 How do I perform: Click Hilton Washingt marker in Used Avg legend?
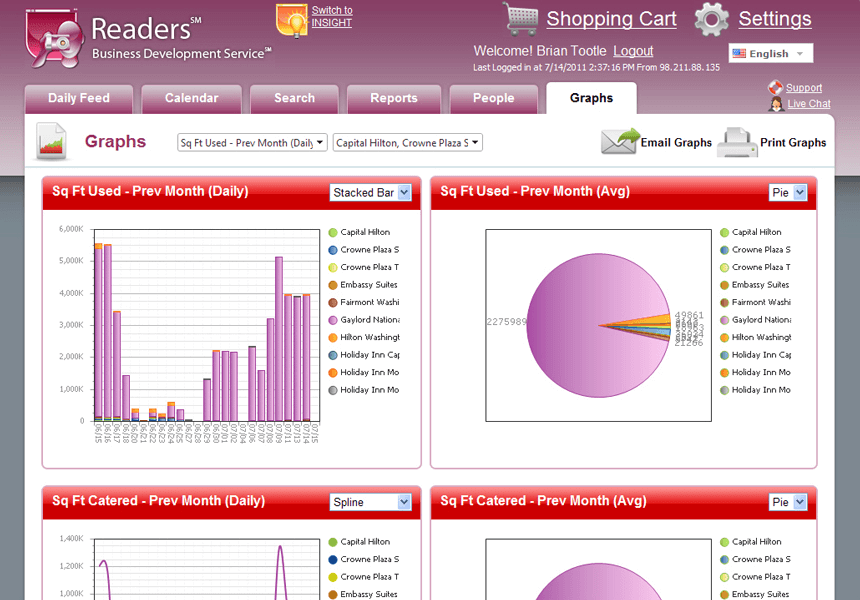coord(724,338)
